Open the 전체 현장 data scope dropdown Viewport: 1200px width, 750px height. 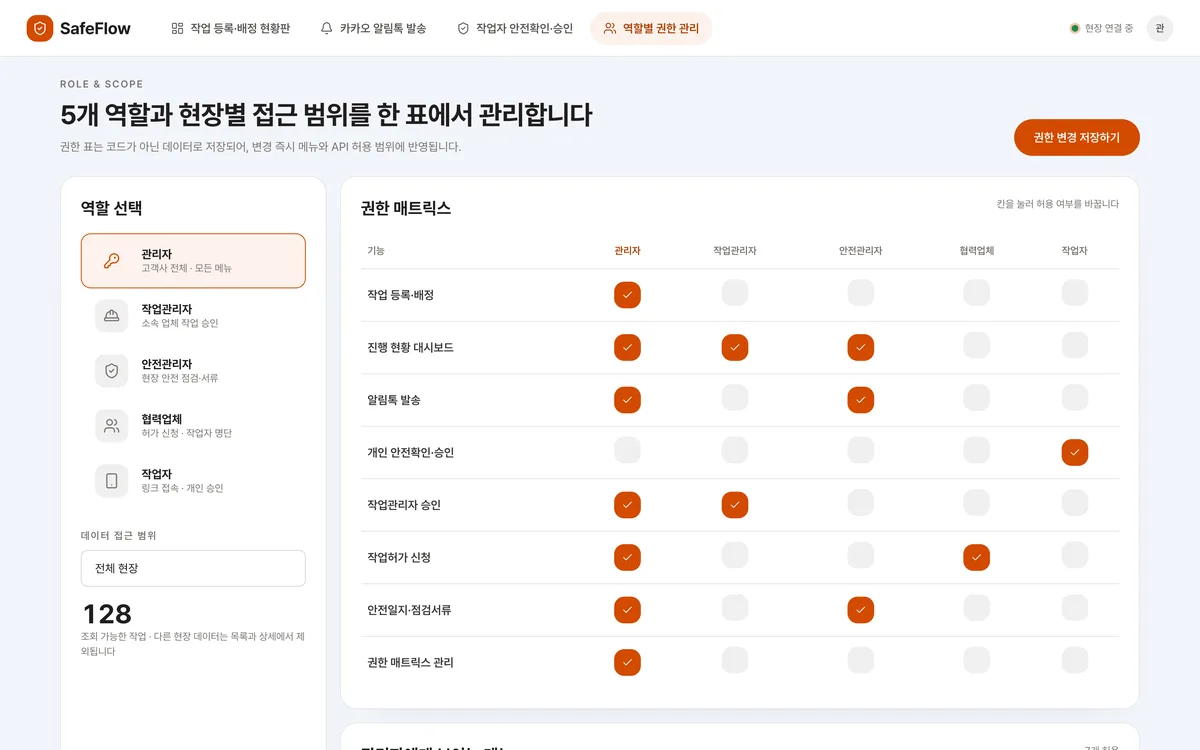pos(193,568)
